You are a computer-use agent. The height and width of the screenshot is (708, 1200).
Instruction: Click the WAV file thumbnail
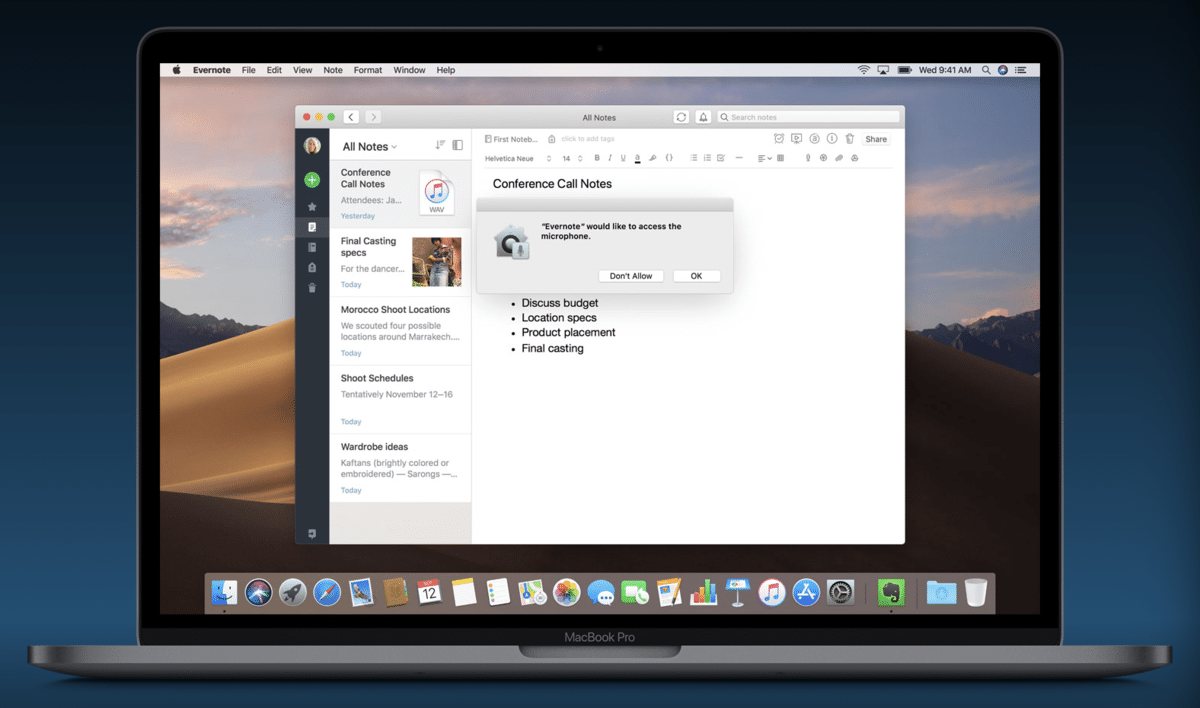[437, 192]
